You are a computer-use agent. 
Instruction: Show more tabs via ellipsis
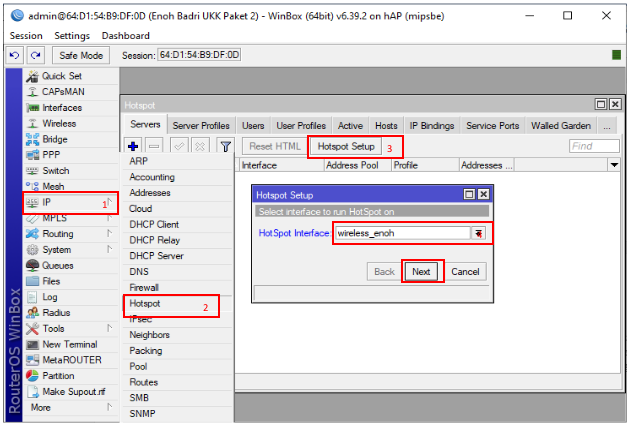607,126
